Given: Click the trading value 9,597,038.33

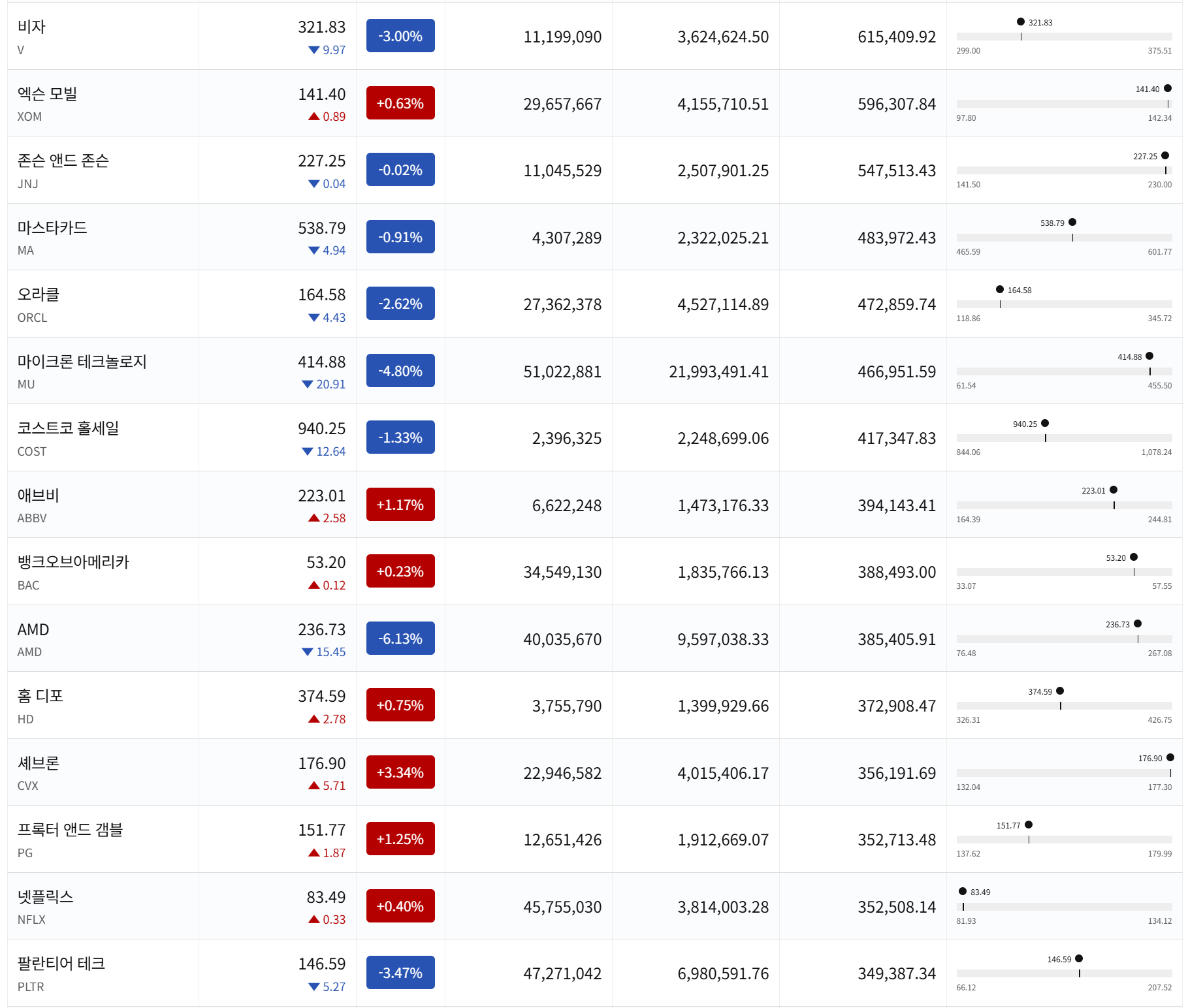Looking at the screenshot, I should pyautogui.click(x=723, y=640).
